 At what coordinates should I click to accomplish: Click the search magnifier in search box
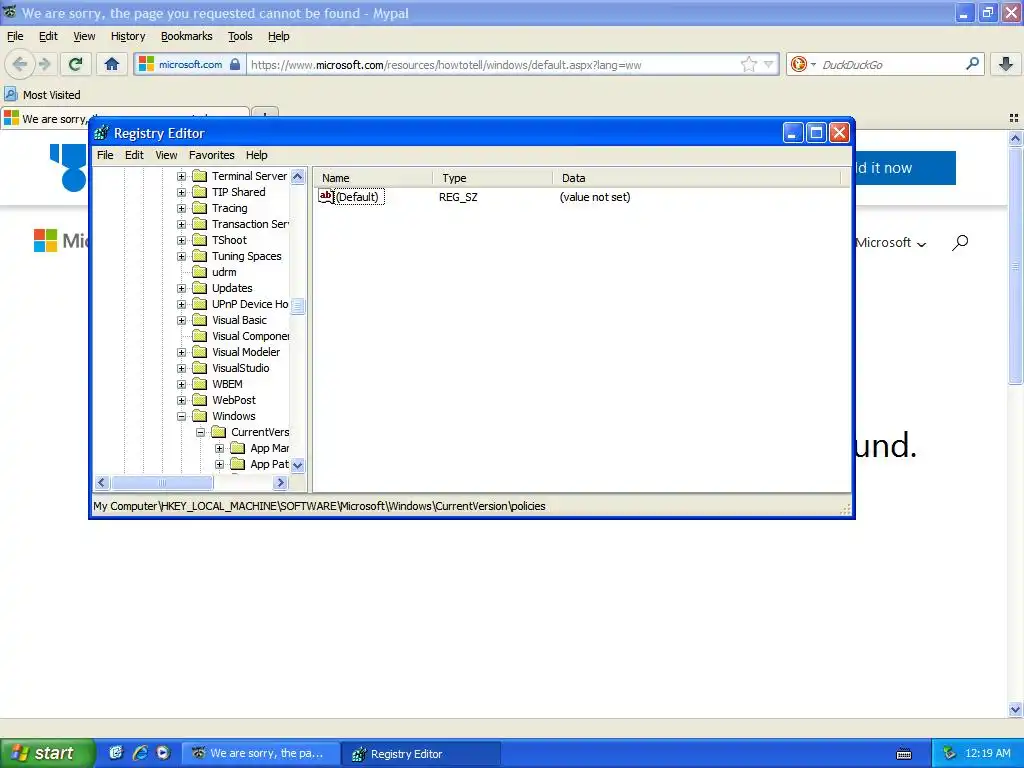[972, 64]
